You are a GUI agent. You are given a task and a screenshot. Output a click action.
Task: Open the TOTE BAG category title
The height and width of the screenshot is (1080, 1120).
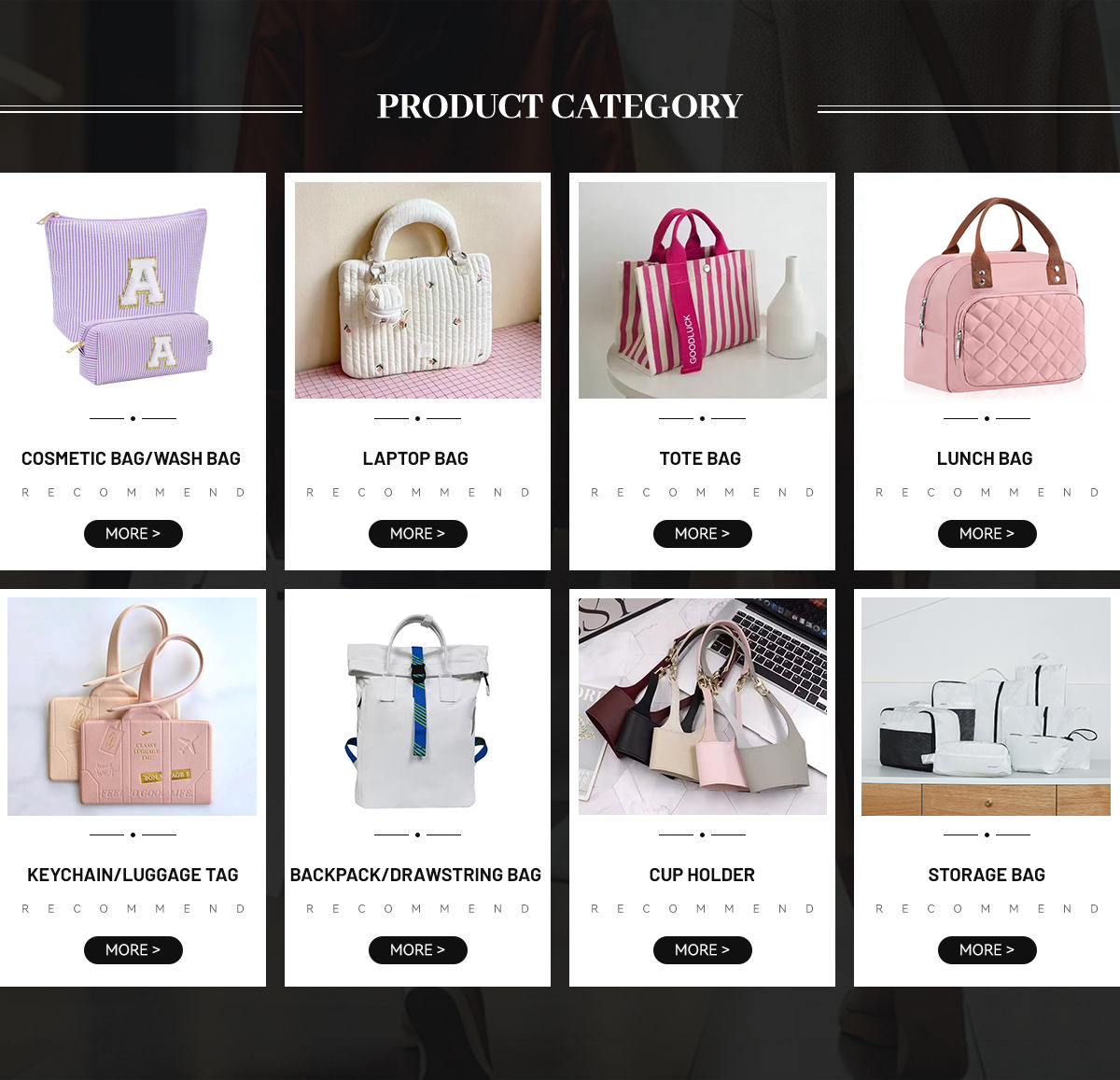pos(700,458)
